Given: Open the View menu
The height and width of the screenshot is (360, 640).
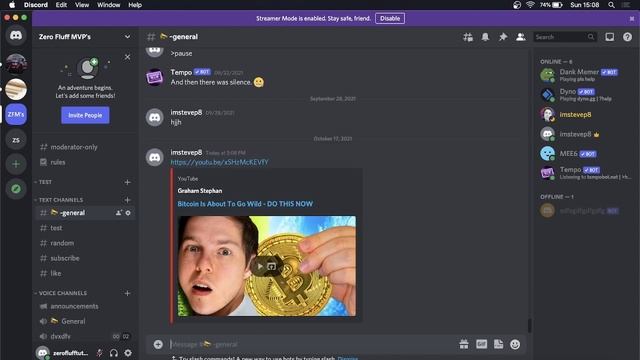Looking at the screenshot, I should tap(82, 5).
